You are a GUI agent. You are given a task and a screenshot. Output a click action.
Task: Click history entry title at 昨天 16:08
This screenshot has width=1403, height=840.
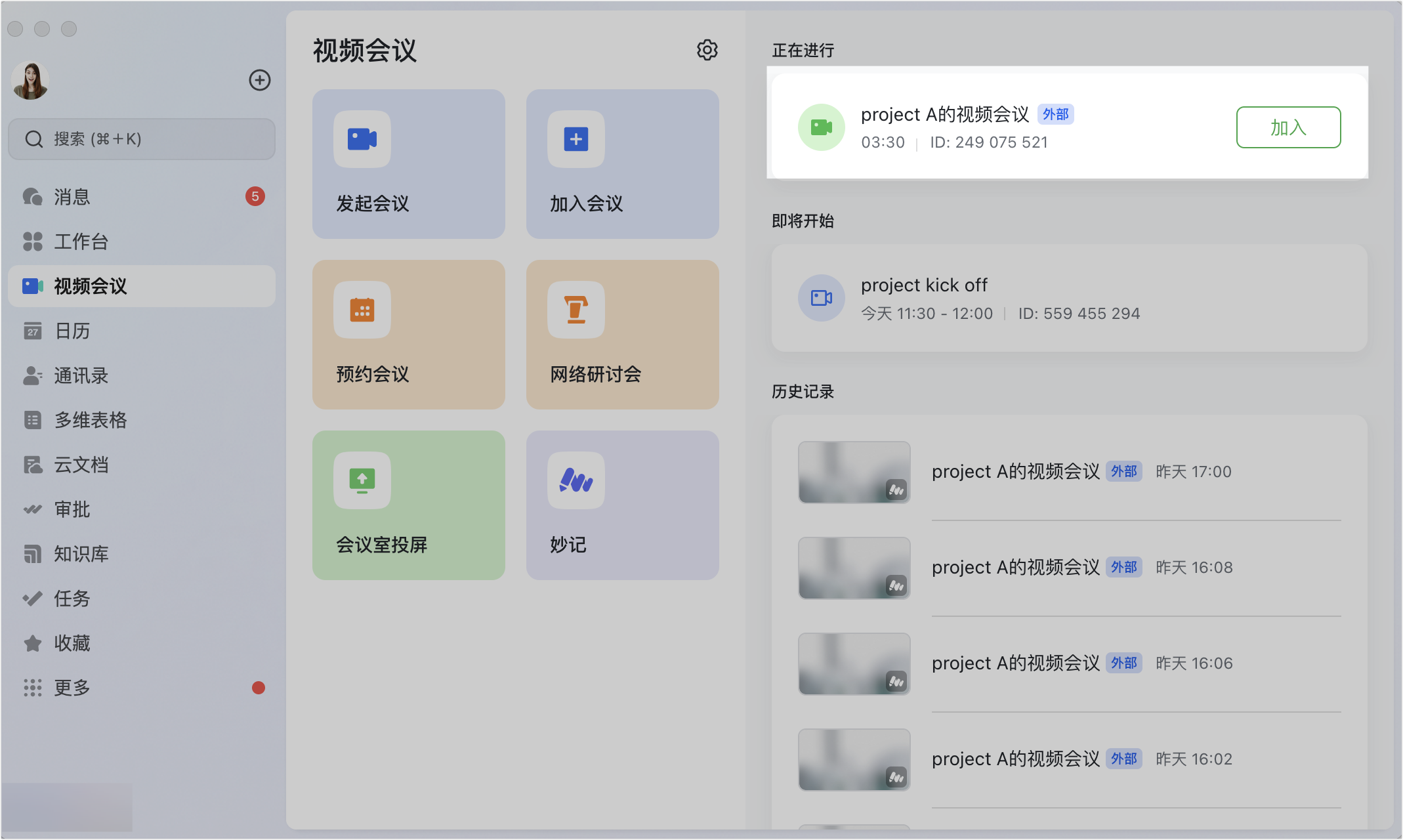[1016, 567]
